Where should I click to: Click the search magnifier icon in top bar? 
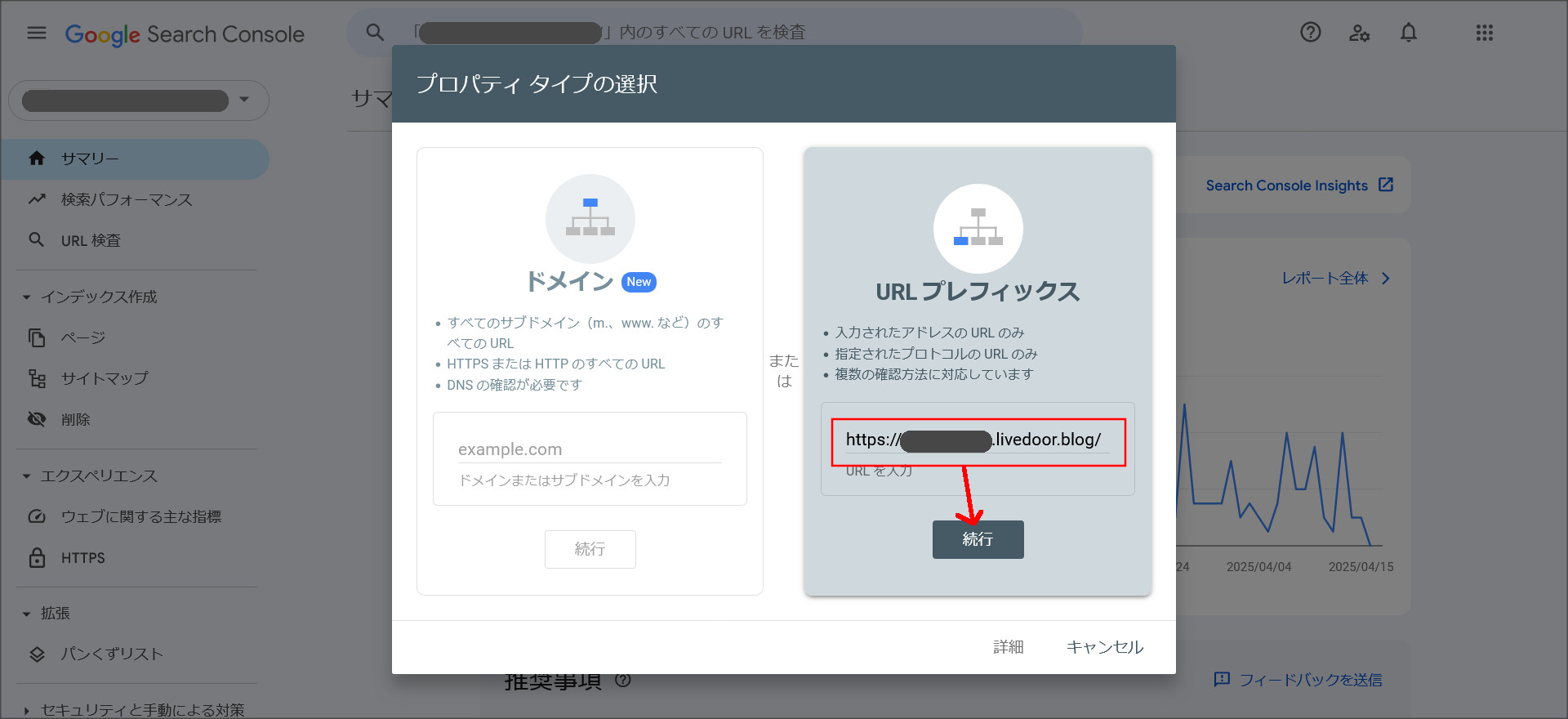tap(375, 32)
